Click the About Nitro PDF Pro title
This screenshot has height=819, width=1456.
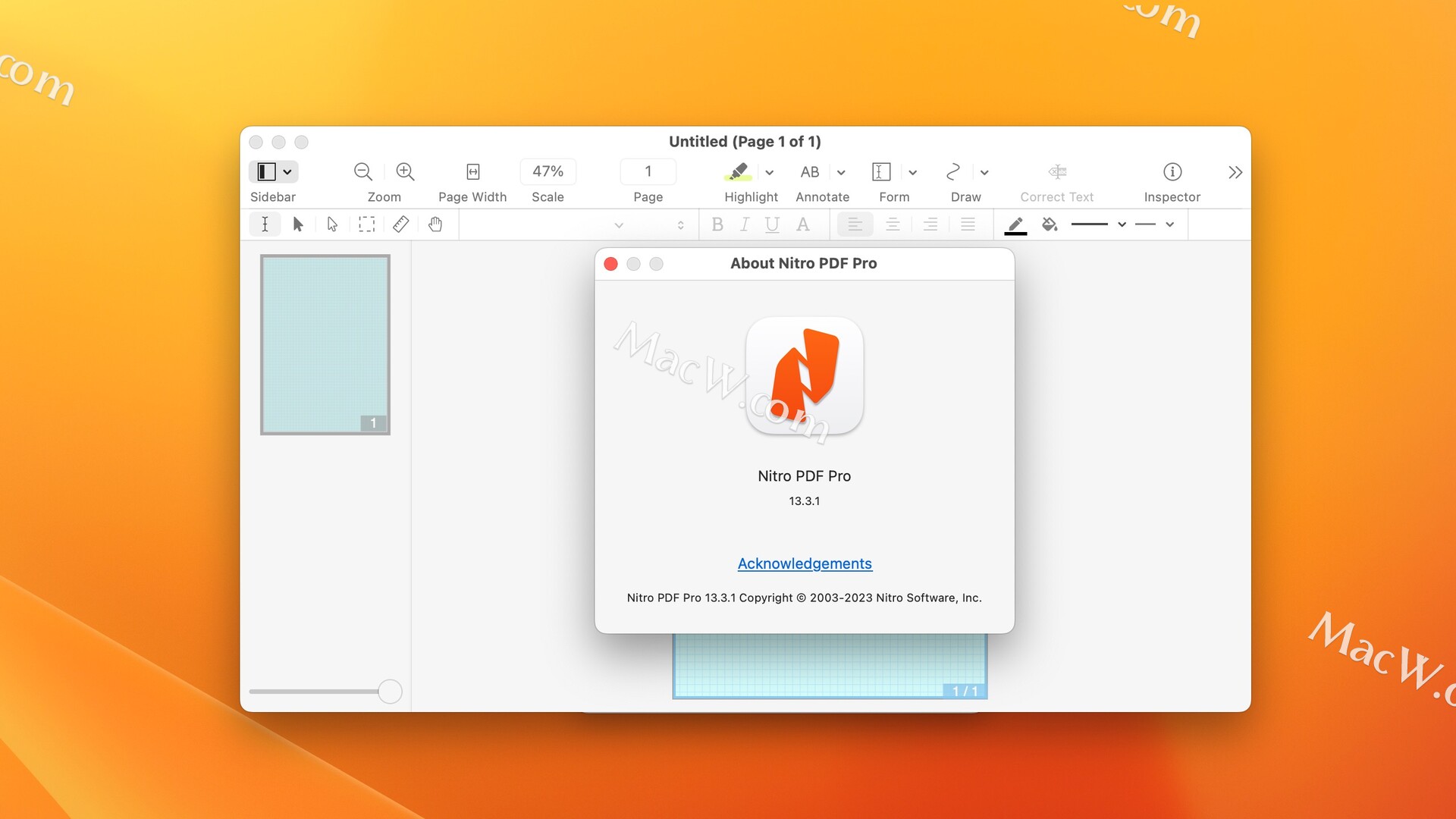pos(804,263)
